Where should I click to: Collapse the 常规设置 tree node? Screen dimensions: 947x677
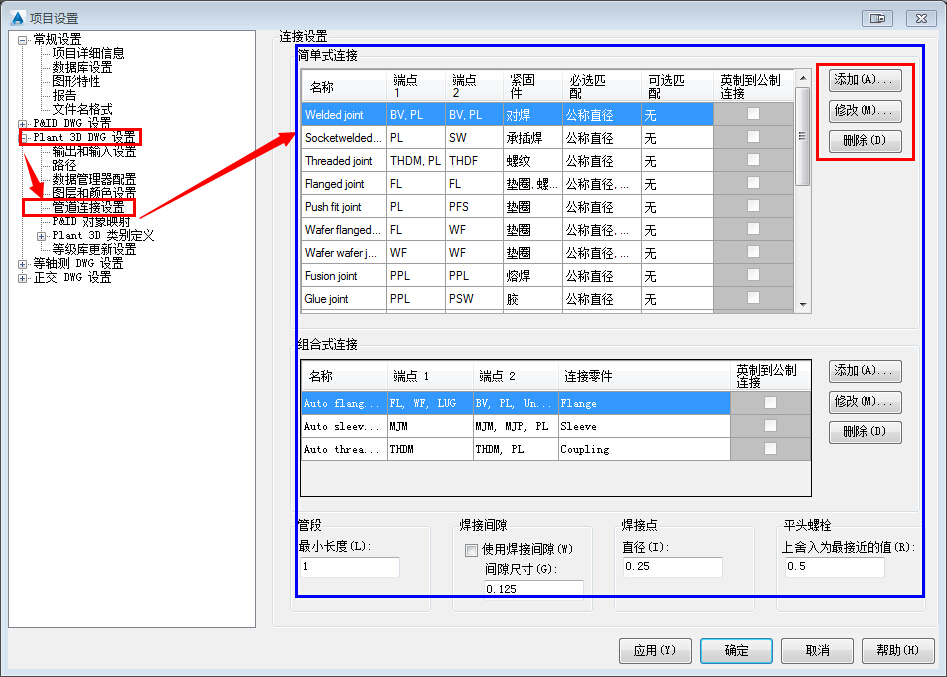[x=23, y=40]
